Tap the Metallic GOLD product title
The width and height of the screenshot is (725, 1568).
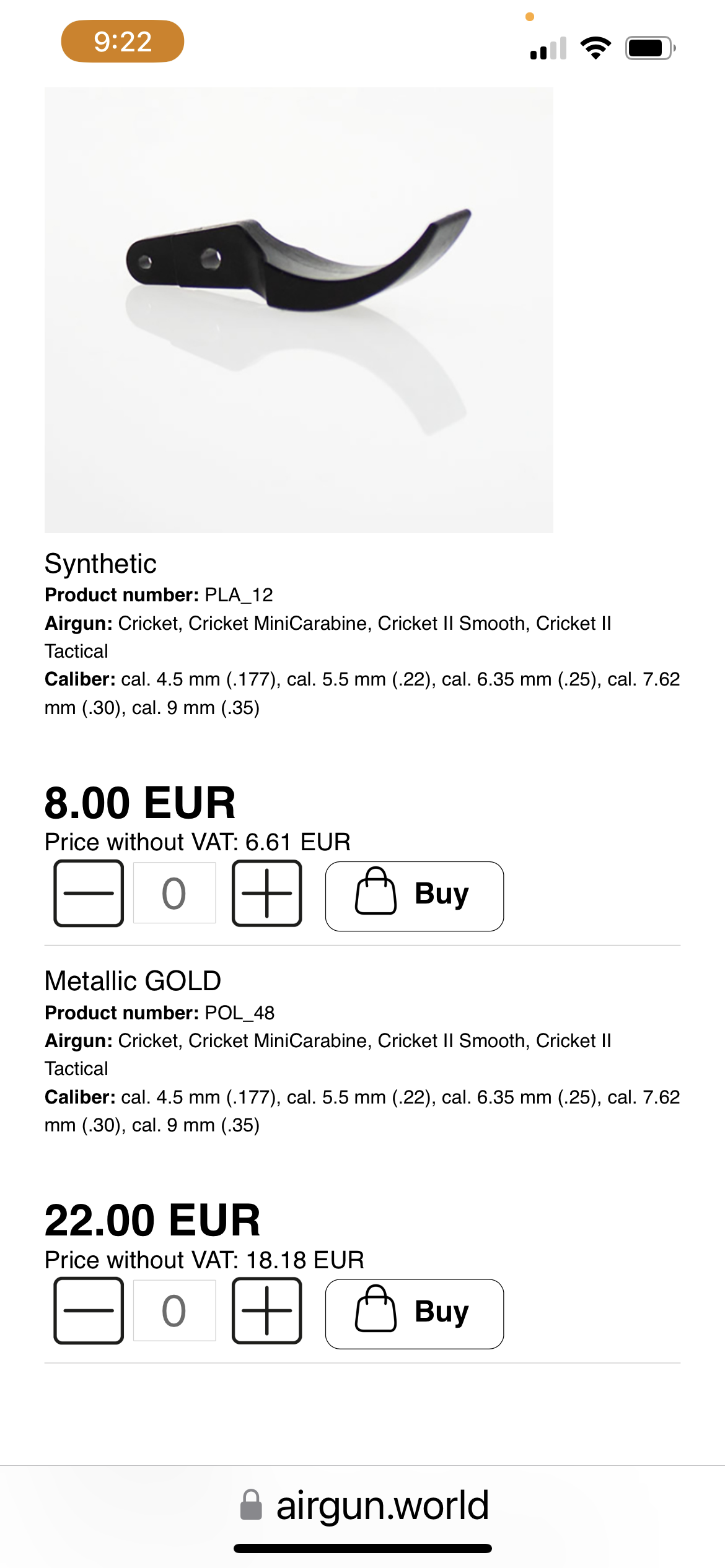[133, 981]
